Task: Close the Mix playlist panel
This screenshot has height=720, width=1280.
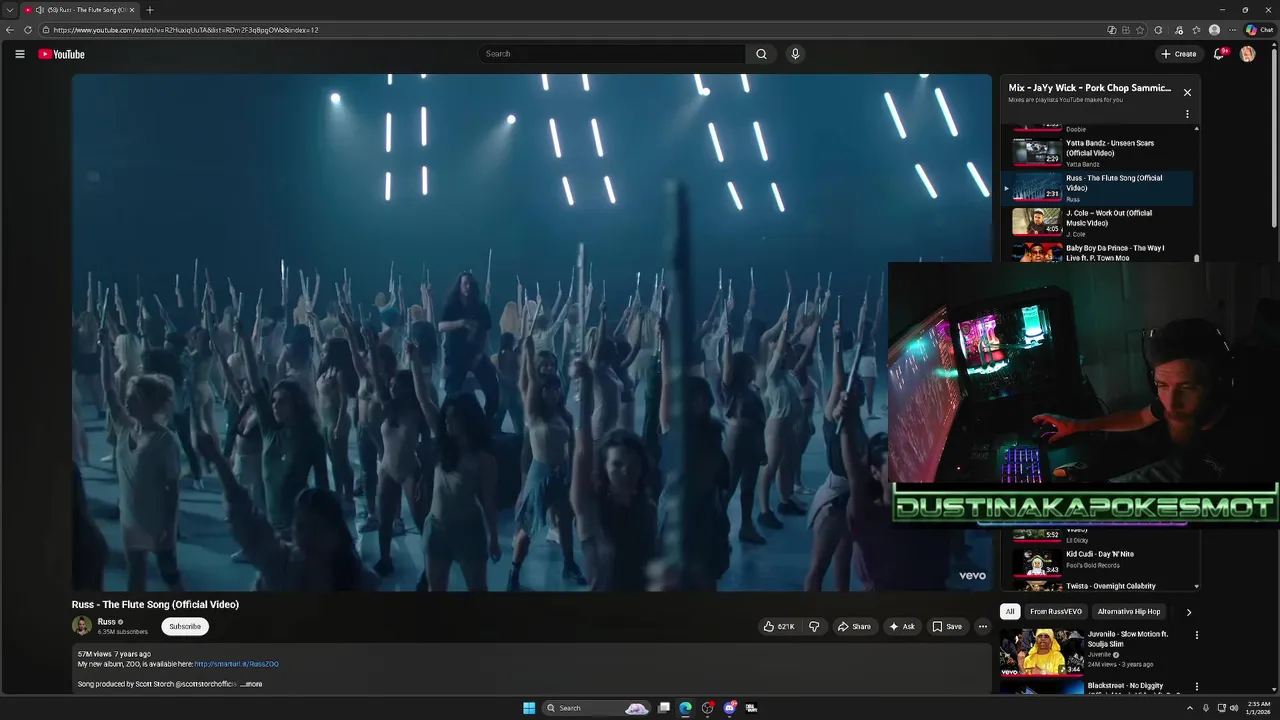Action: pyautogui.click(x=1187, y=92)
